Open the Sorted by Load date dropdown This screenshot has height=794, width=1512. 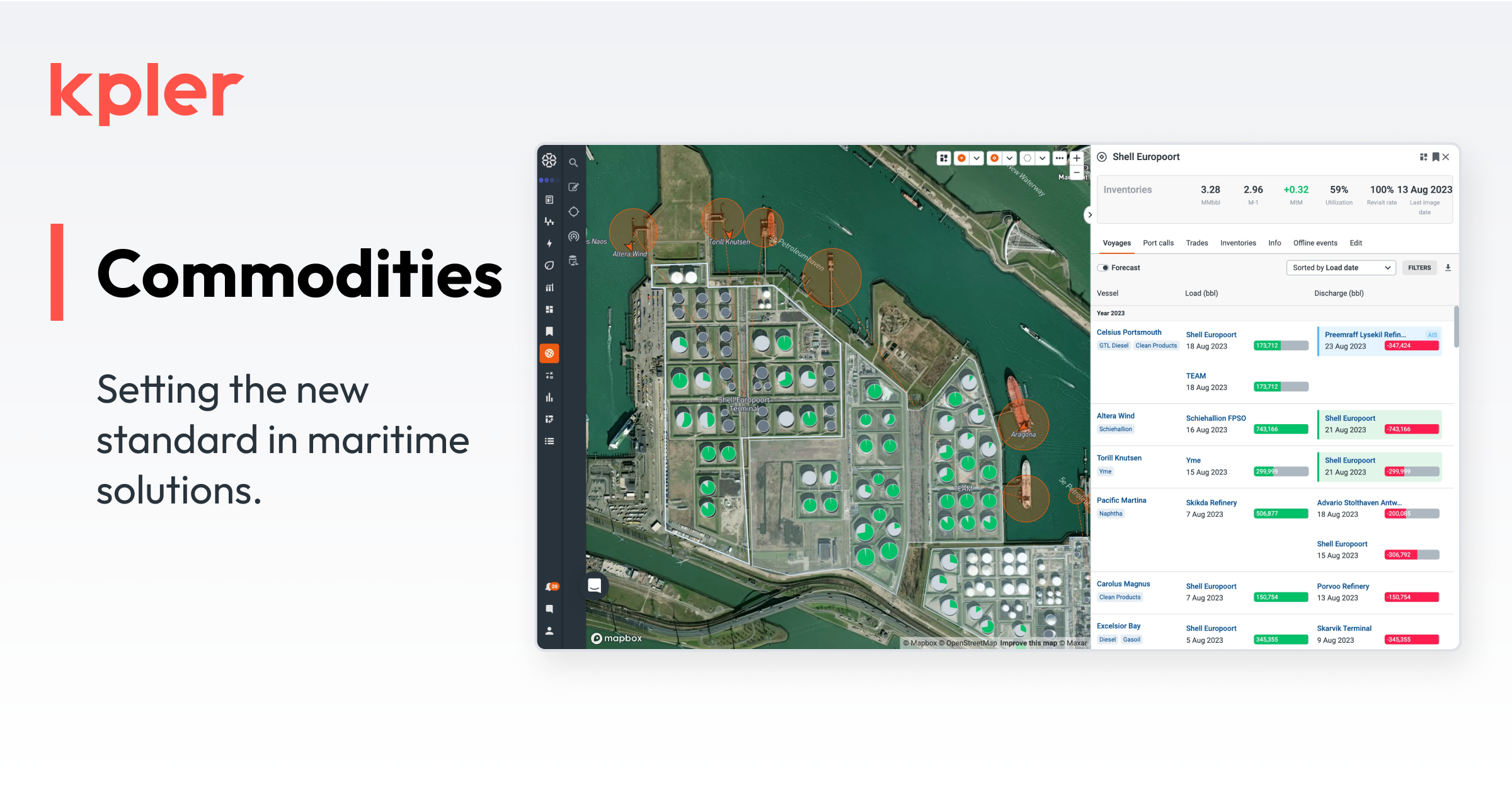tap(1341, 267)
